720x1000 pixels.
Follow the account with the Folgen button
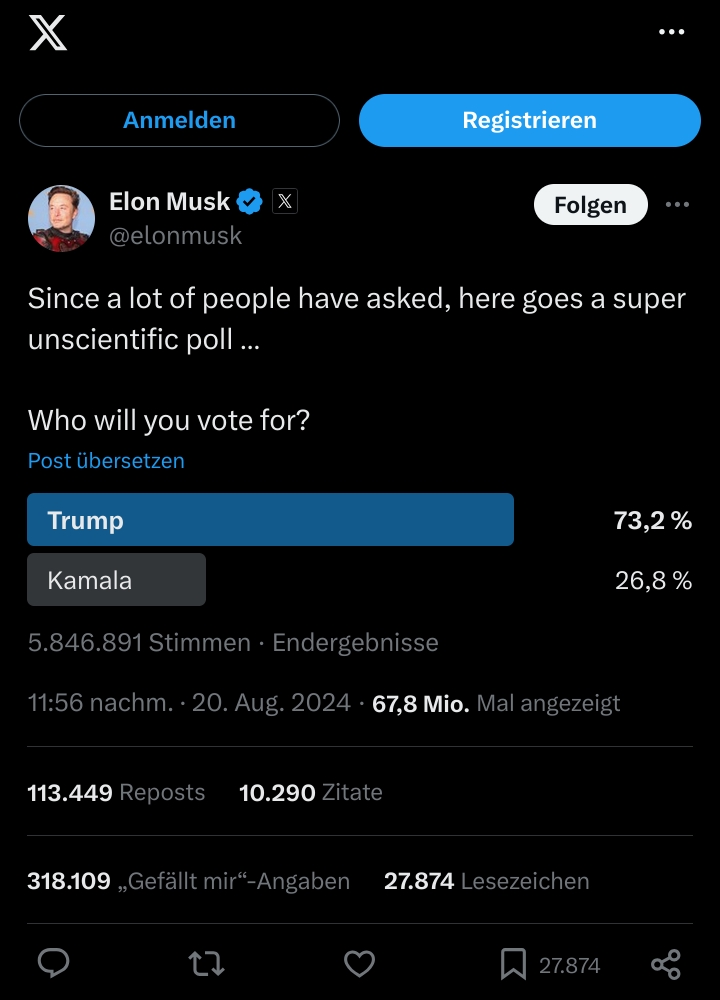[590, 205]
